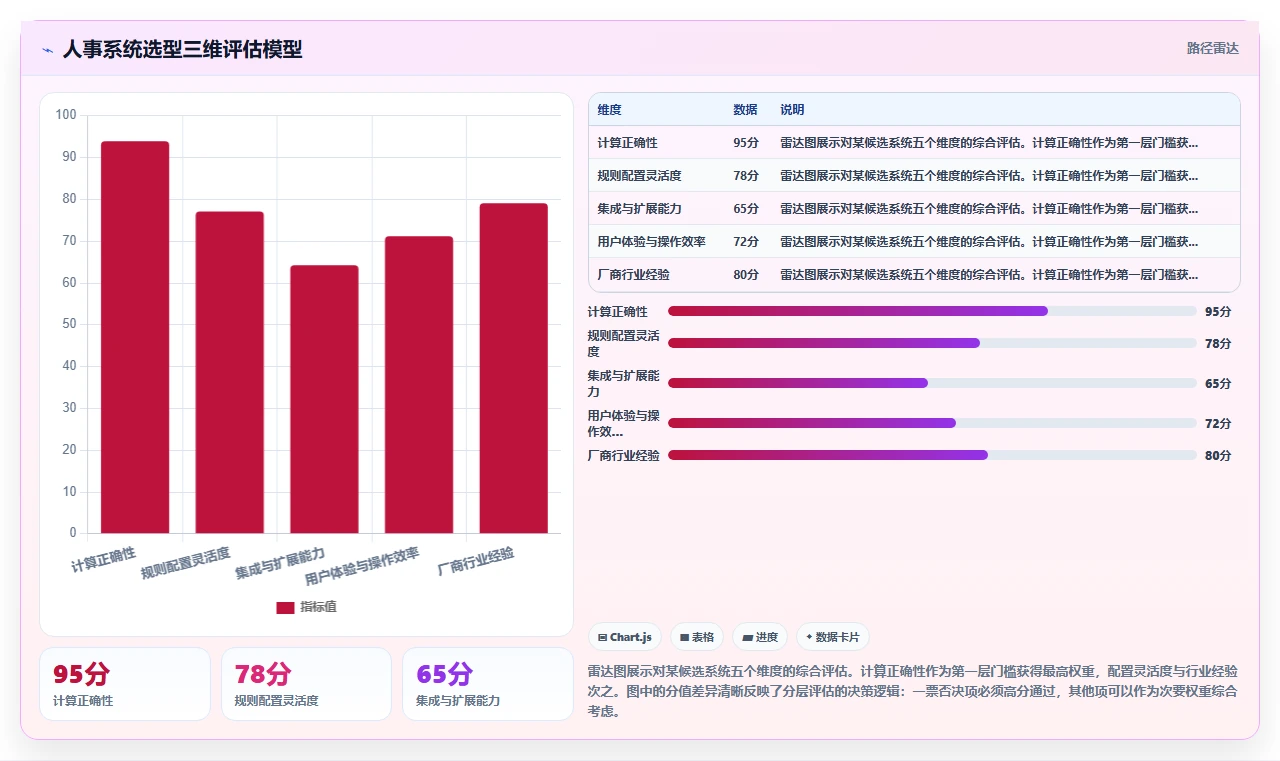Open the 65分 集成与扩展能力 data card
This screenshot has height=761, width=1280.
click(488, 684)
